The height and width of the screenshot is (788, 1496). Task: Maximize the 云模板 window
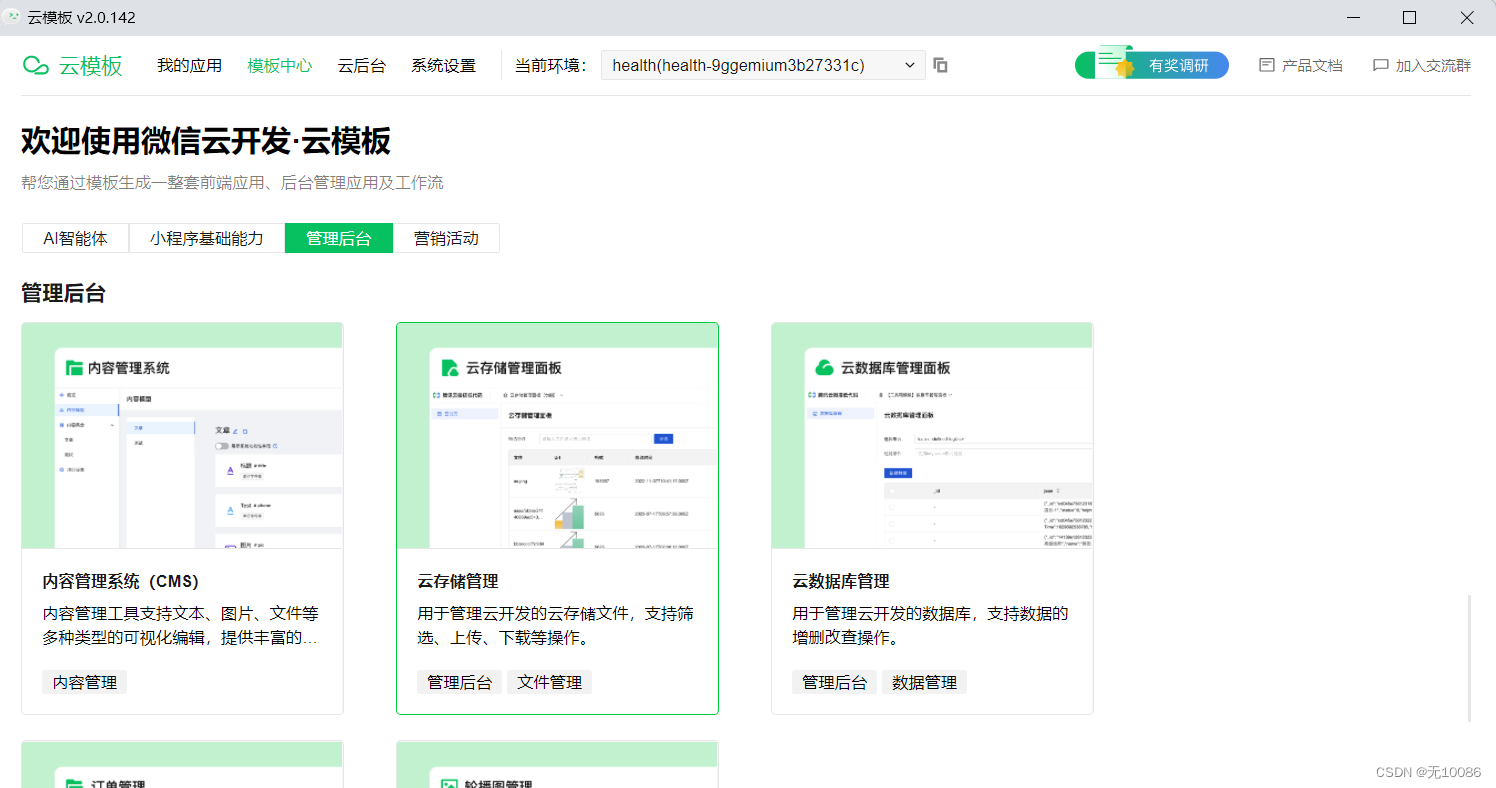pyautogui.click(x=1410, y=17)
